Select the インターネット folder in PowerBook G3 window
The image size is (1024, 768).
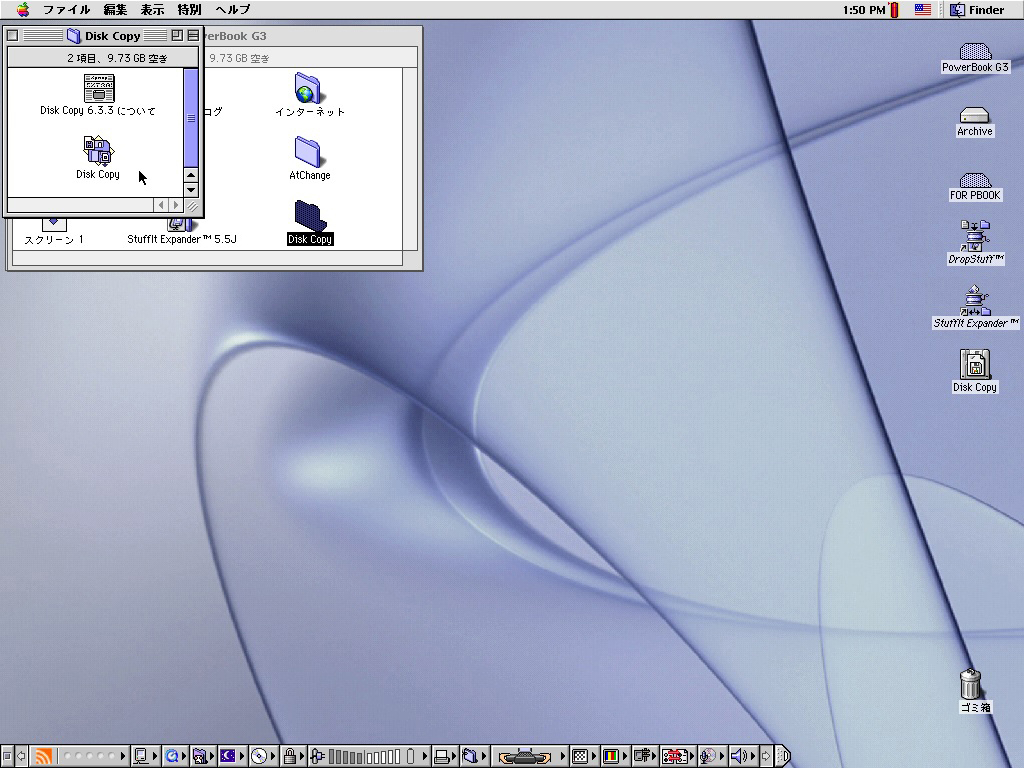(308, 88)
